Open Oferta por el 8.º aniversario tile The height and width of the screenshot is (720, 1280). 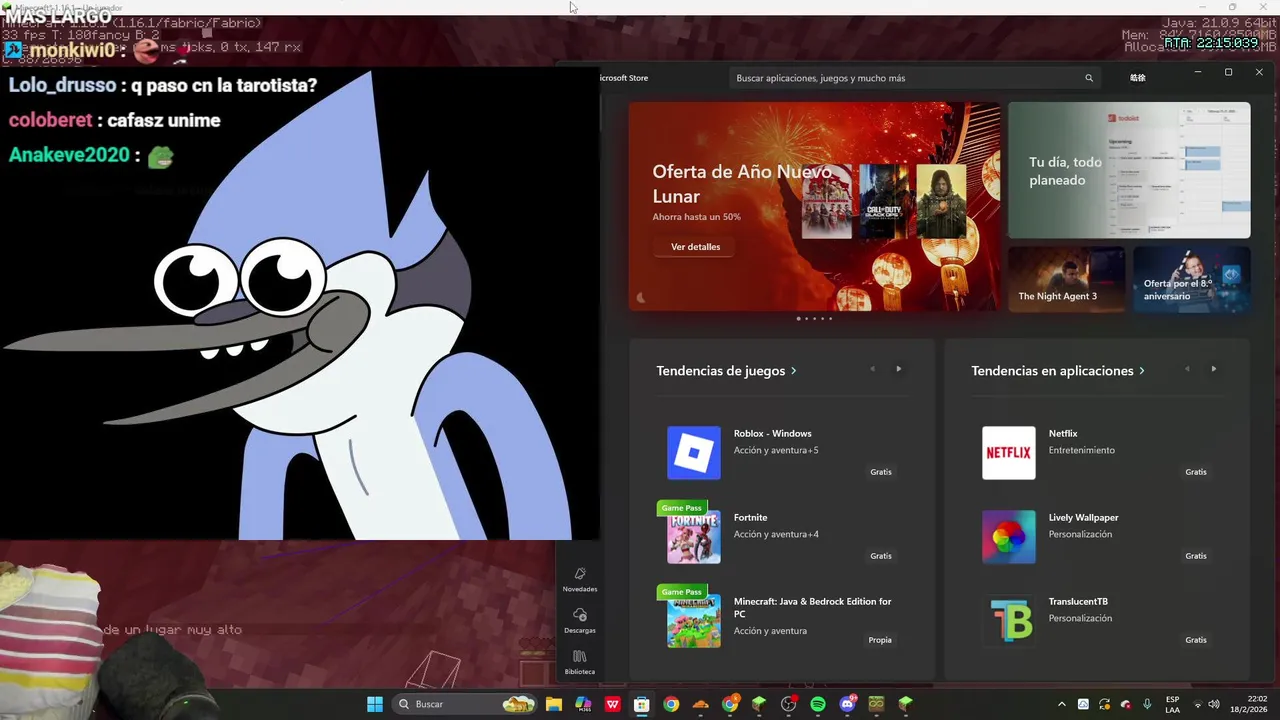tap(1192, 279)
